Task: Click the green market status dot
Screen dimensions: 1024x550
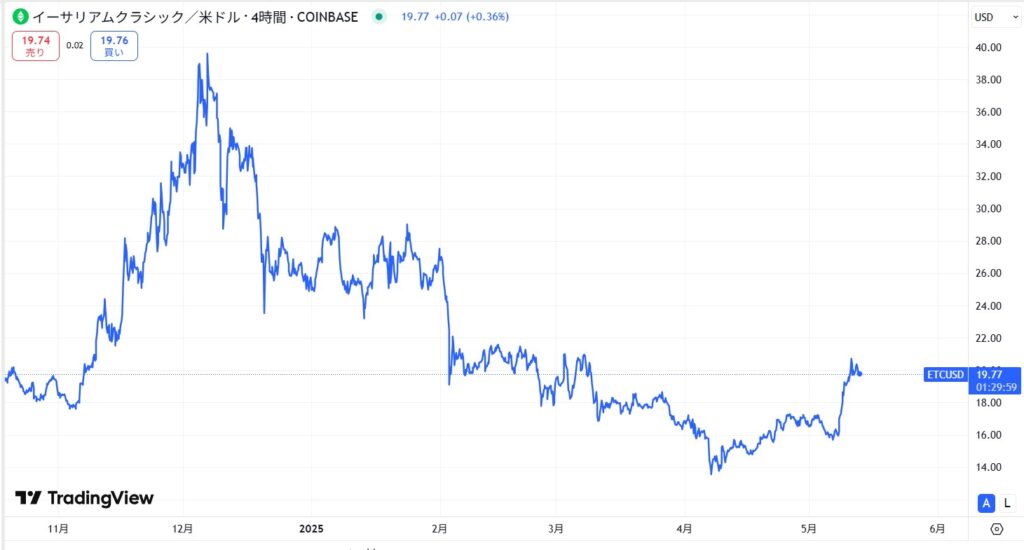Action: coord(378,17)
